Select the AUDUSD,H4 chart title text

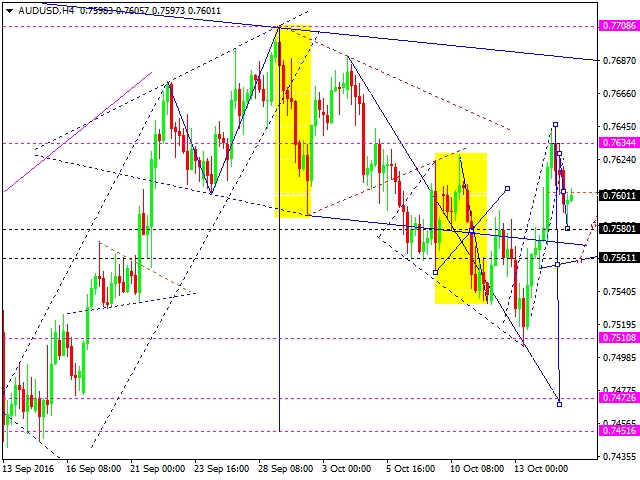(46, 11)
